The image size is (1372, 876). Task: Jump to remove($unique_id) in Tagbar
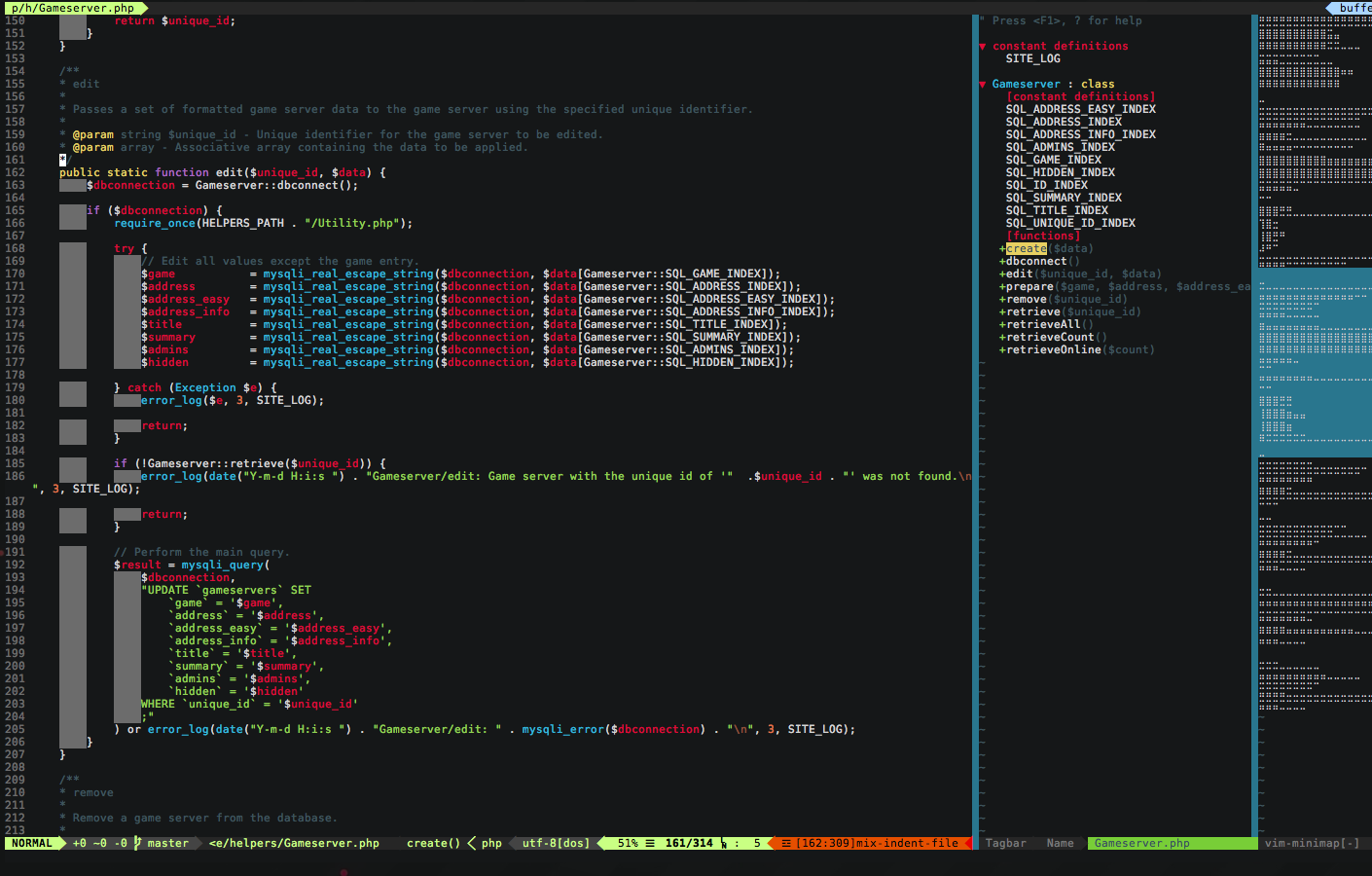point(1064,299)
